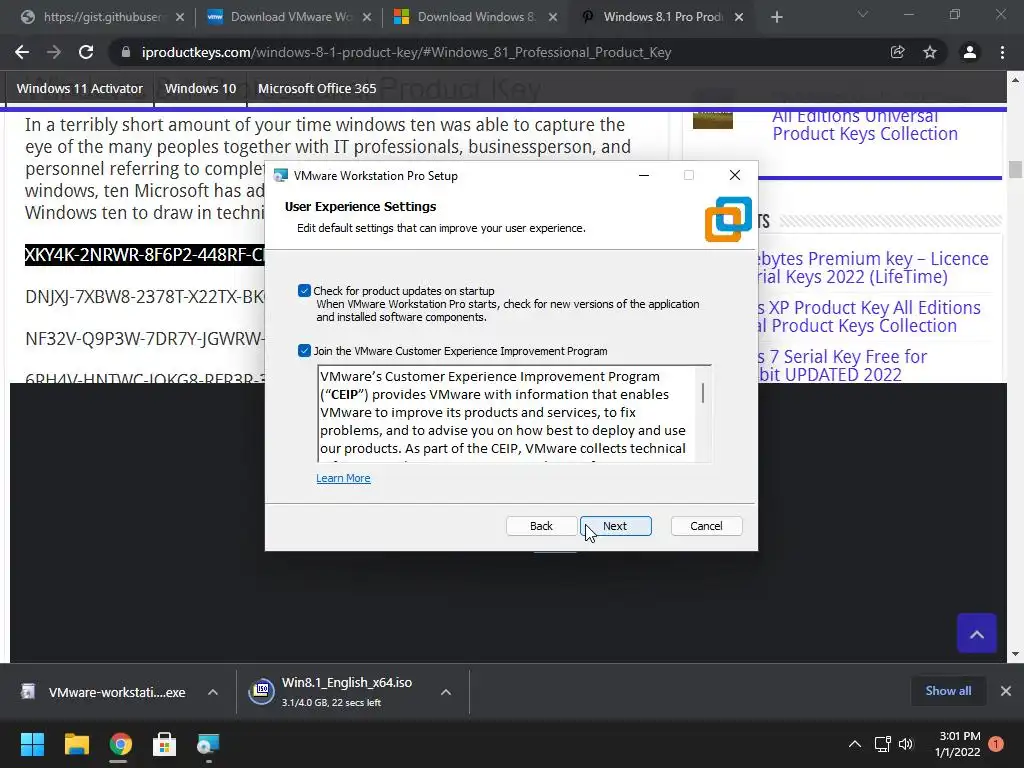Open the Chrome profile avatar icon
This screenshot has height=768, width=1024.
pos(970,52)
